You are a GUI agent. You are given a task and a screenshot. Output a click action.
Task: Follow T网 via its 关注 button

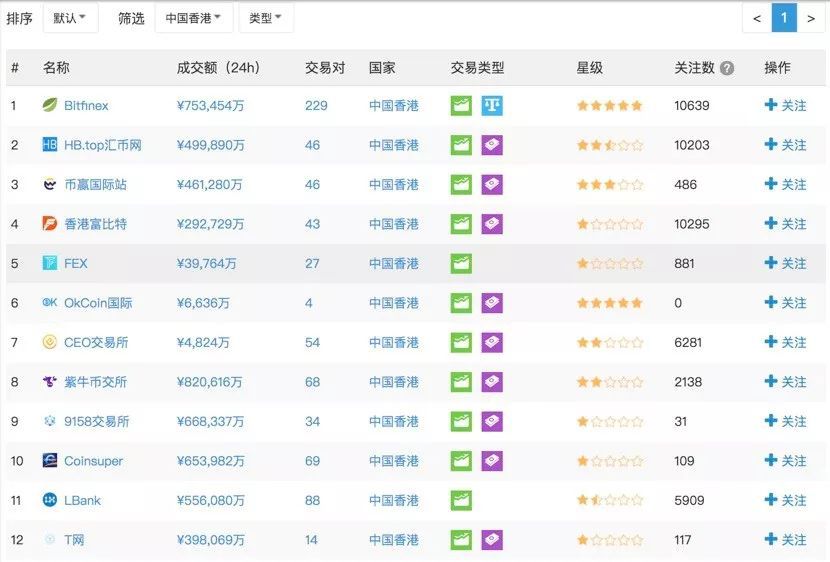tap(786, 540)
